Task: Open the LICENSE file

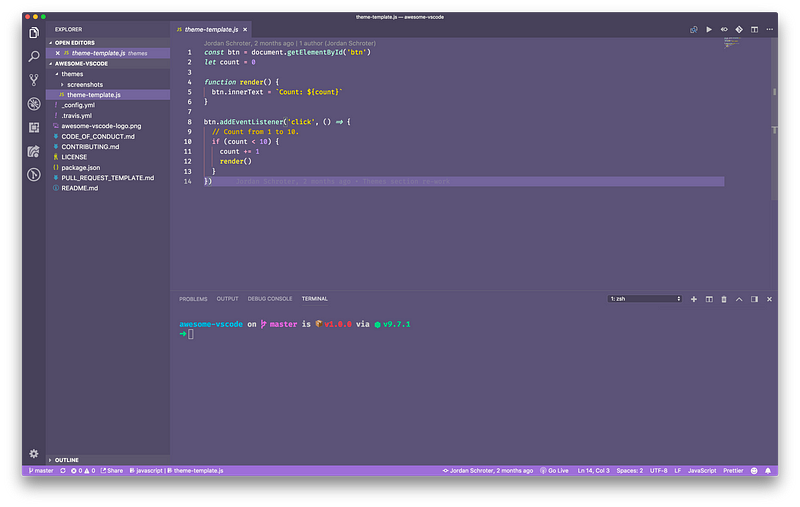Action: point(108,157)
